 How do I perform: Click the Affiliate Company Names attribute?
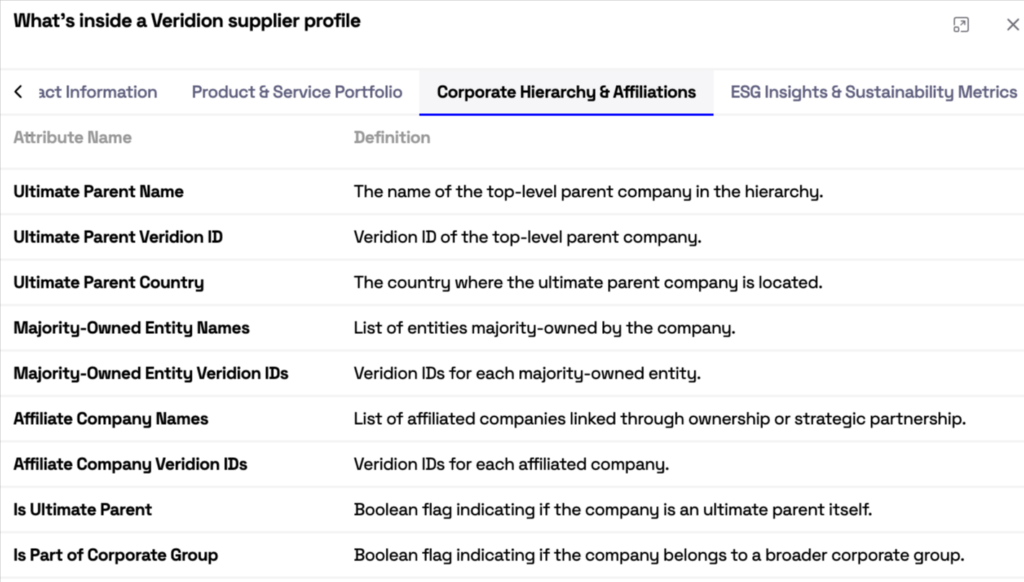click(110, 419)
